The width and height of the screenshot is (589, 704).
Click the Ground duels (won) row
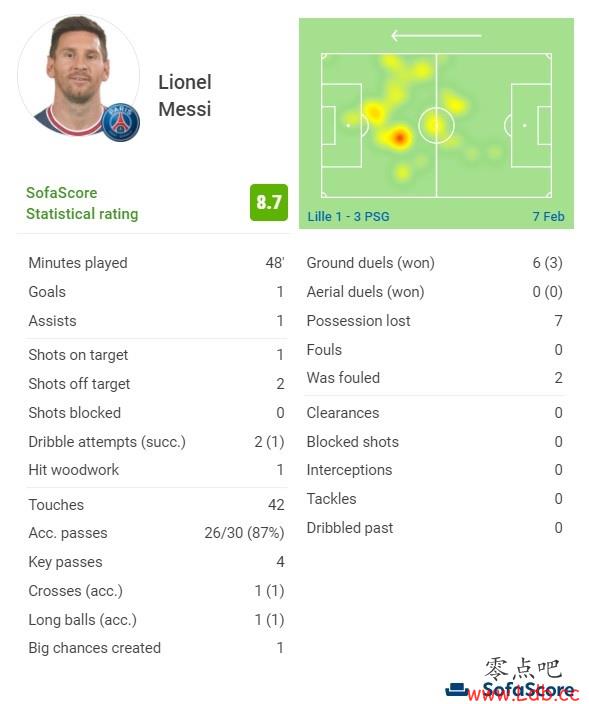pyautogui.click(x=435, y=263)
